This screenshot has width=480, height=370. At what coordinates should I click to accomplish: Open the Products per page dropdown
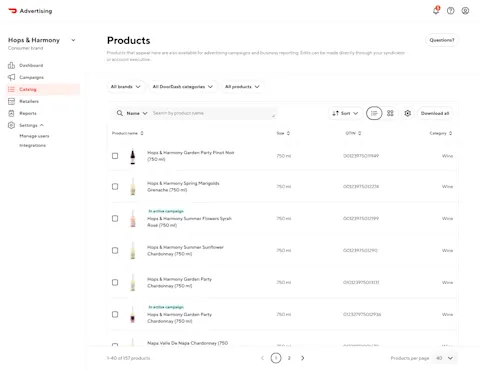point(444,358)
